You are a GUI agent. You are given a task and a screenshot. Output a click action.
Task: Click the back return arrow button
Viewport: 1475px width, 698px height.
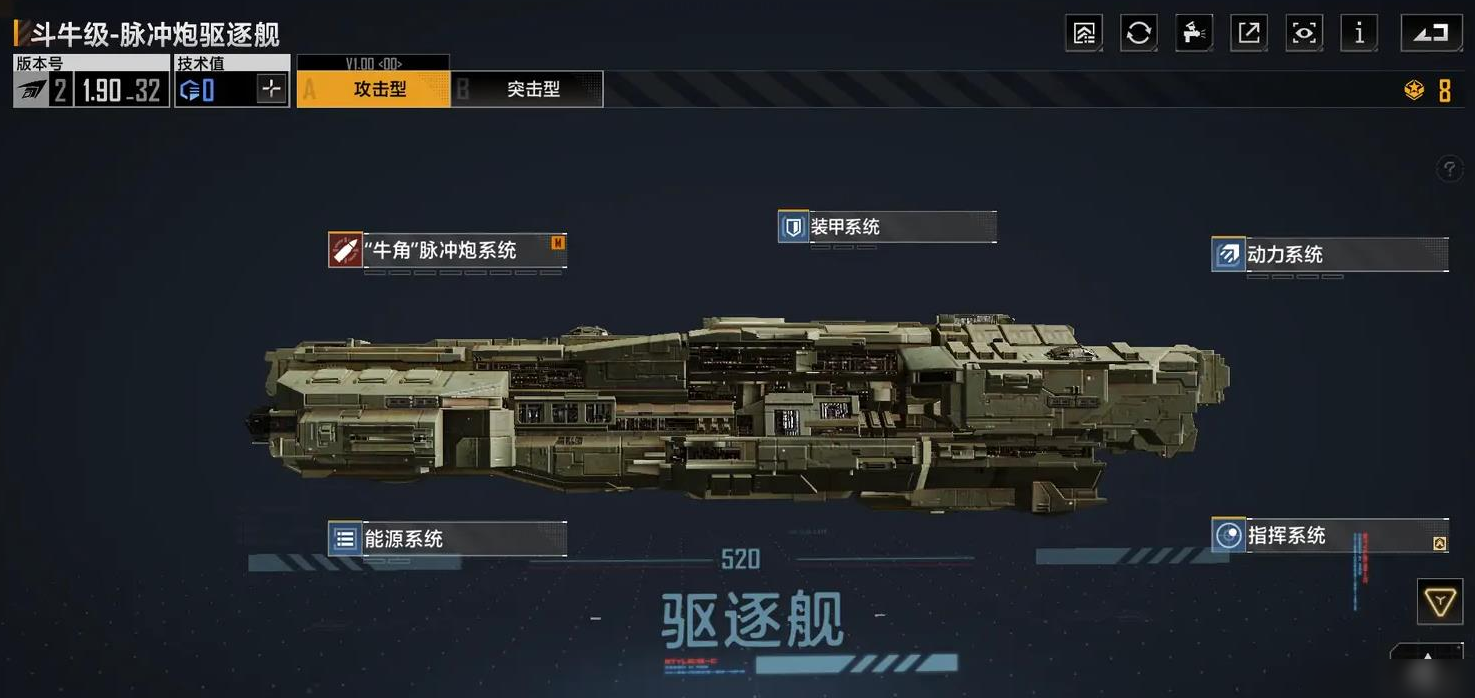(1431, 33)
